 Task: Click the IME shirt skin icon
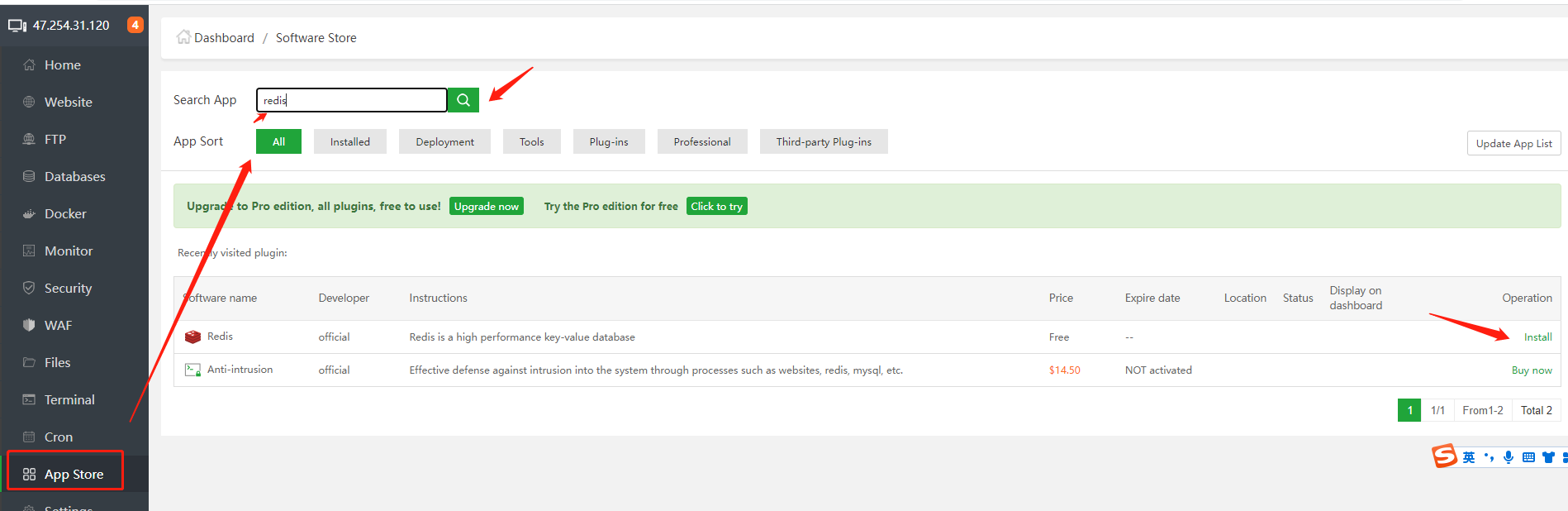pyautogui.click(x=1548, y=457)
